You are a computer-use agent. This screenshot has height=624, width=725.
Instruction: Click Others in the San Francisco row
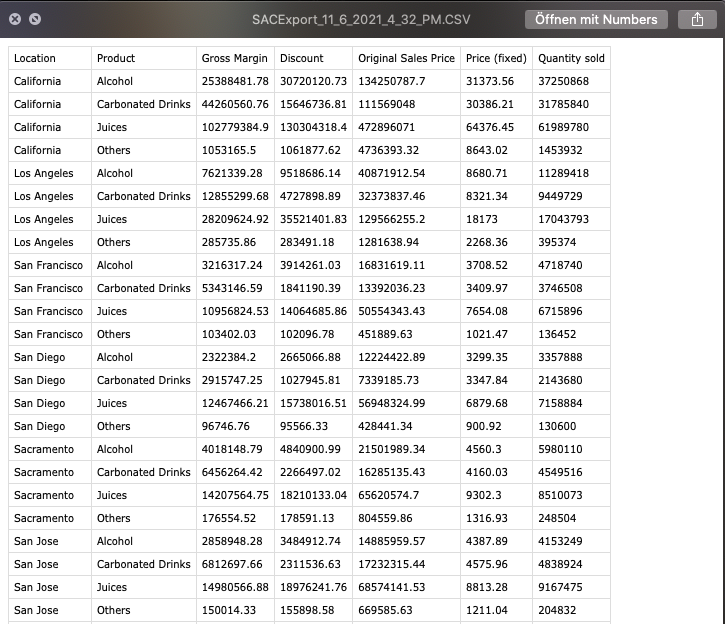pyautogui.click(x=113, y=334)
